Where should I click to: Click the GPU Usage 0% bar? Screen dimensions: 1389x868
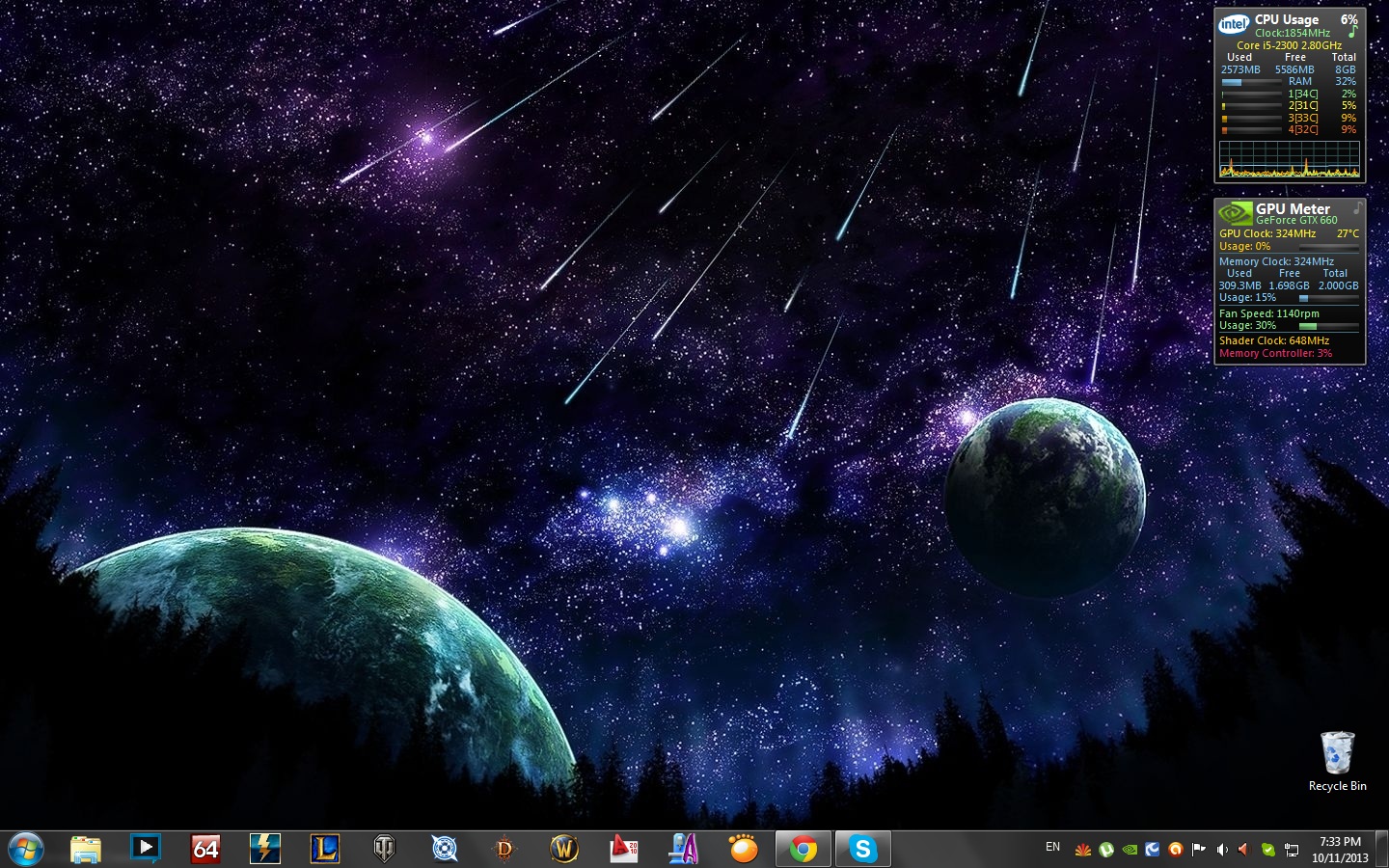pyautogui.click(x=1328, y=247)
